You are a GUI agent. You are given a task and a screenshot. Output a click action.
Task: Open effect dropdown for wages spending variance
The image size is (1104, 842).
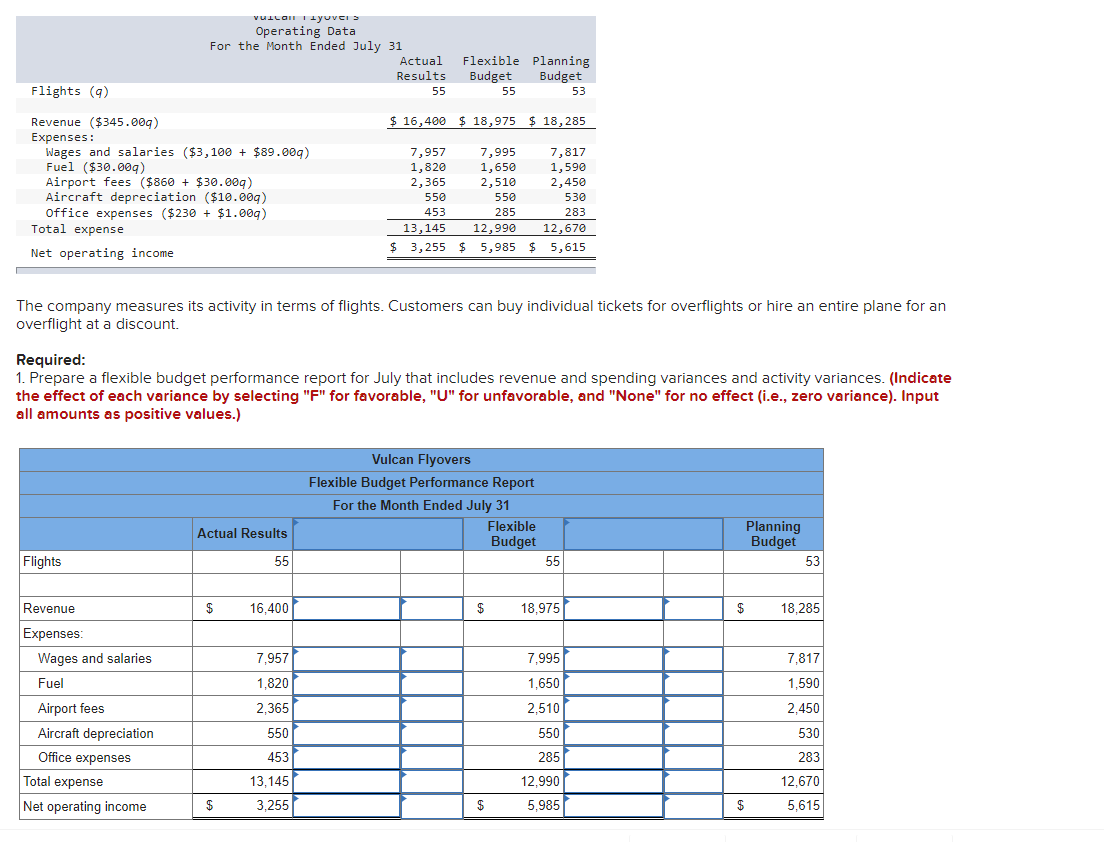[x=432, y=658]
